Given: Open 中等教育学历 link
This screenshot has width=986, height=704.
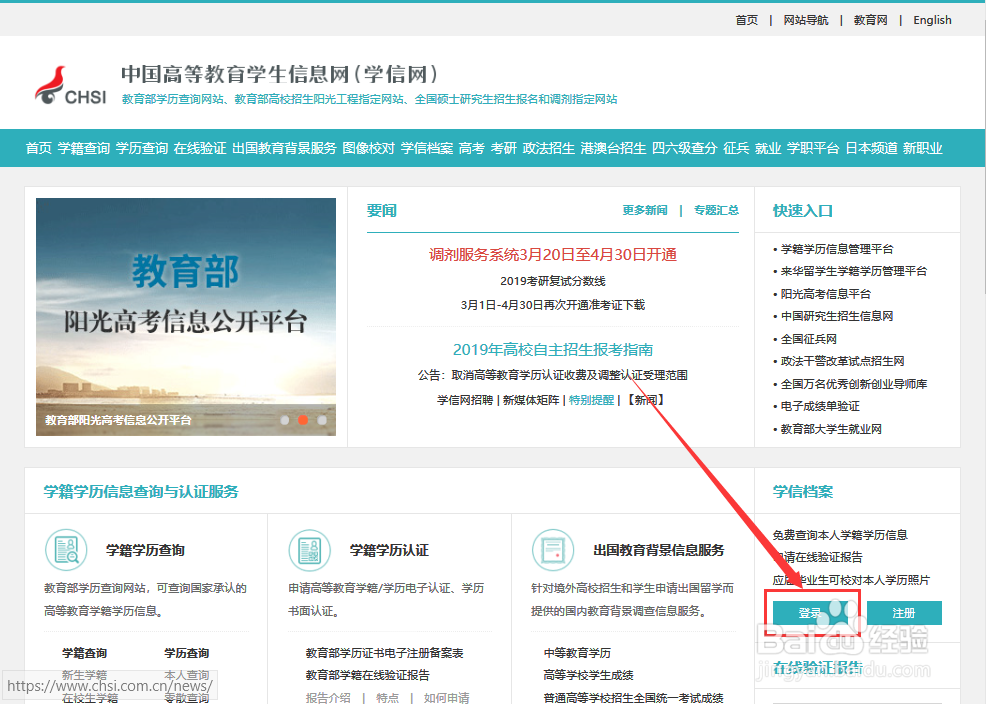Looking at the screenshot, I should (577, 653).
